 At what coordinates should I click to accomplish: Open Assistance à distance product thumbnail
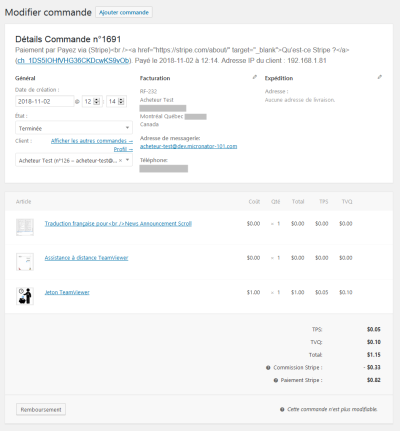[x=25, y=261]
